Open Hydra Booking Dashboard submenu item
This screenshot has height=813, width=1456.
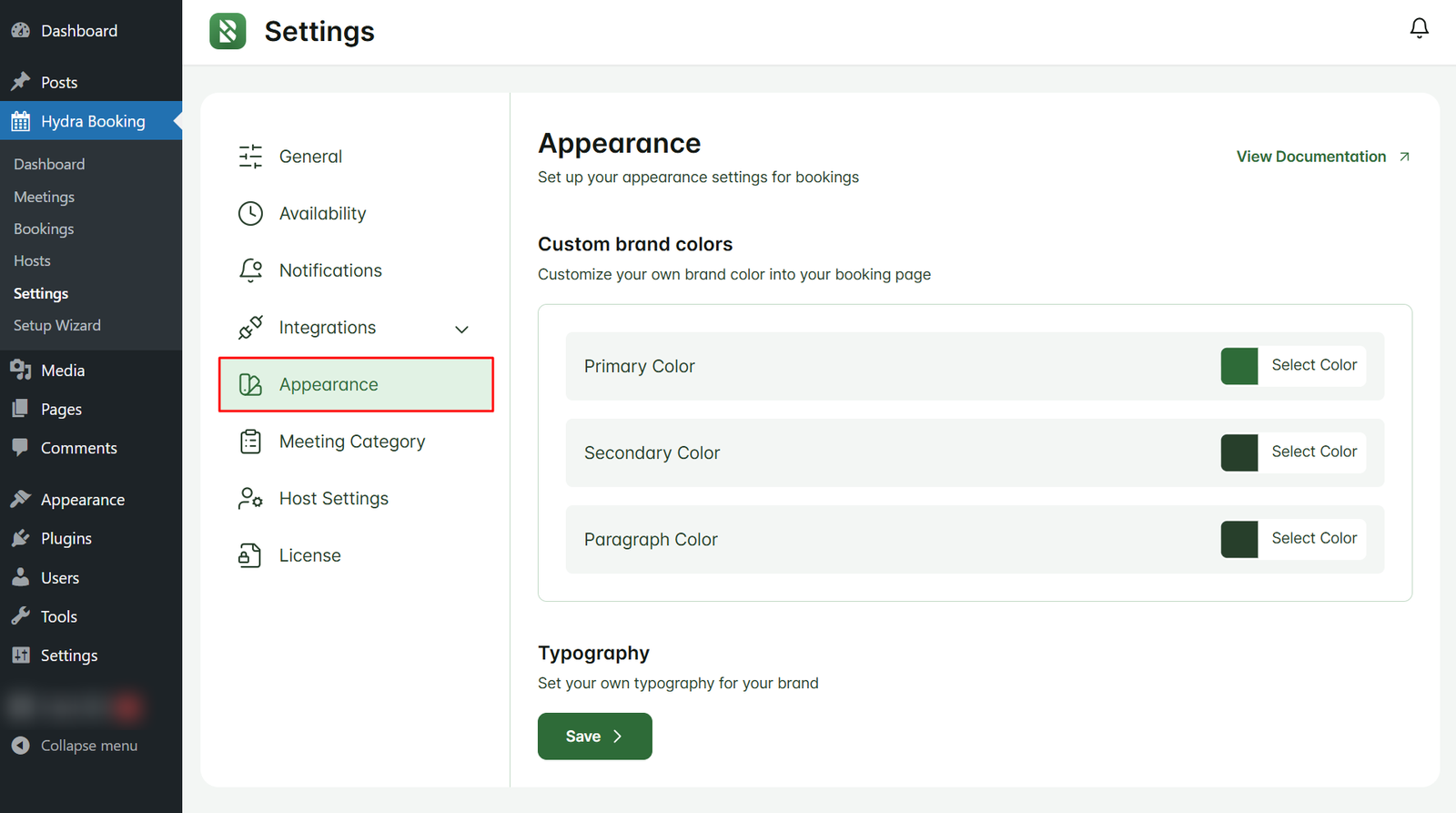click(49, 164)
